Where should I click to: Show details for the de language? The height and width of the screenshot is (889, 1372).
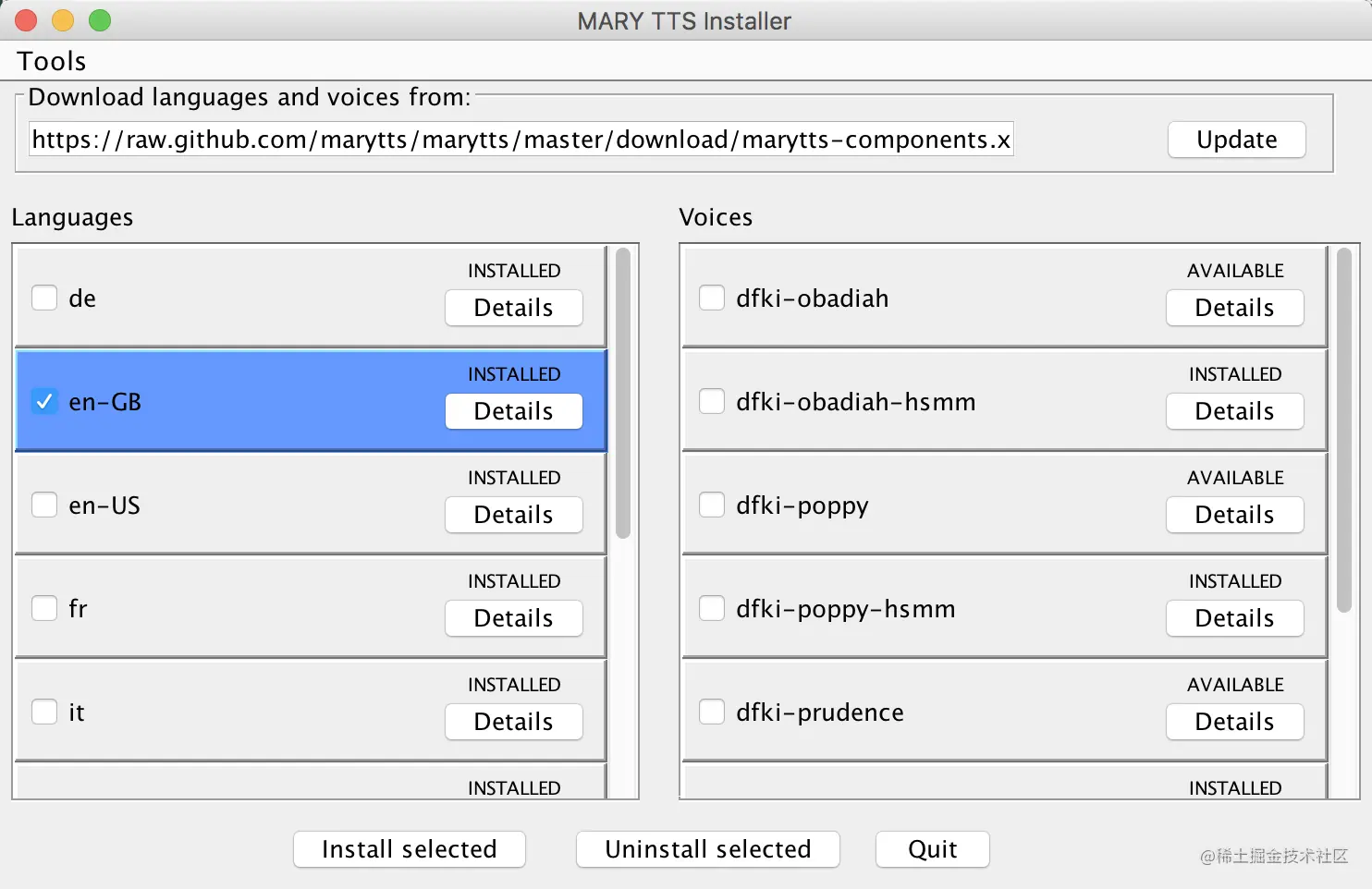513,308
